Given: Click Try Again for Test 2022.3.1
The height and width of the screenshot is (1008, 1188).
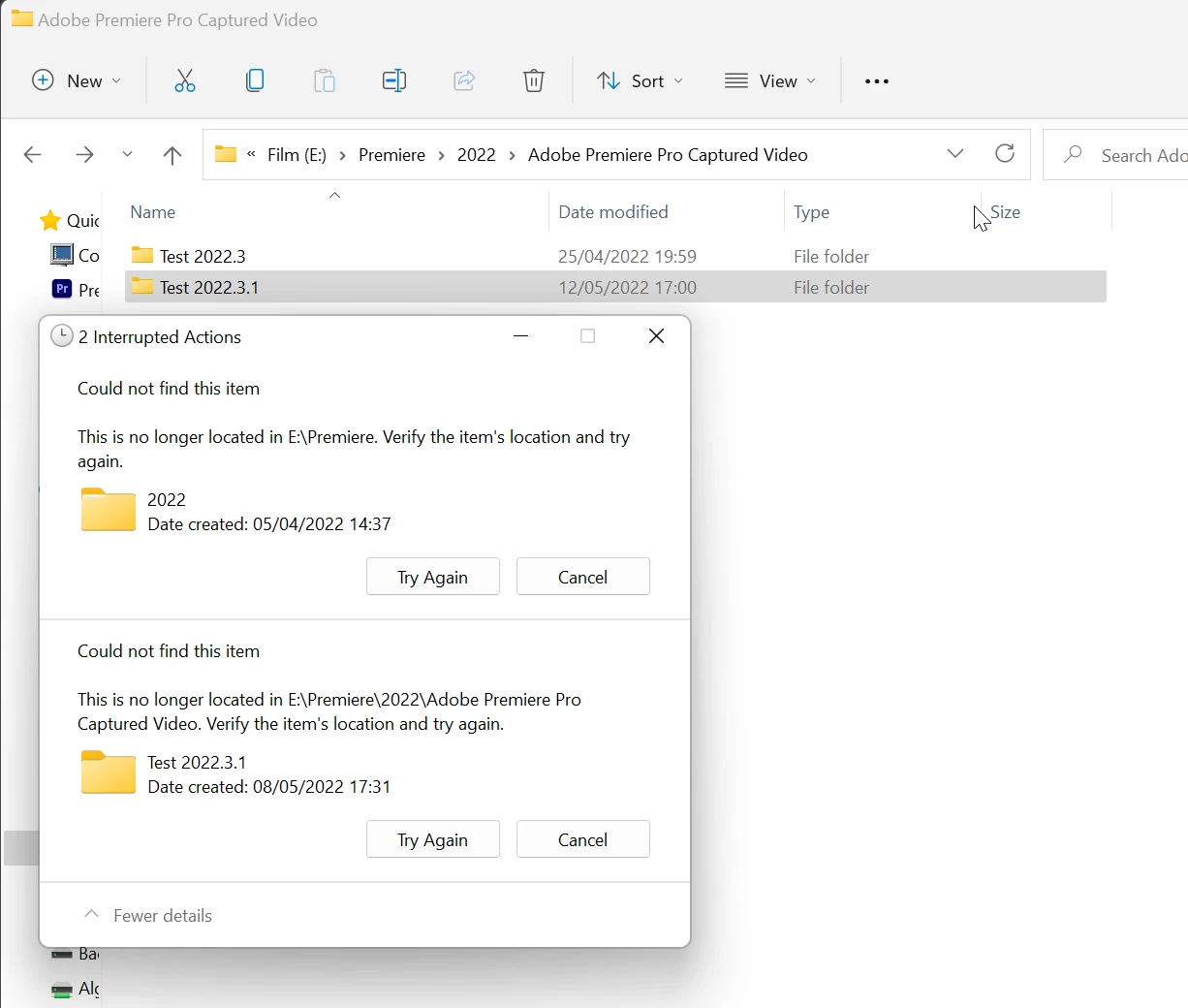Looking at the screenshot, I should [x=433, y=839].
